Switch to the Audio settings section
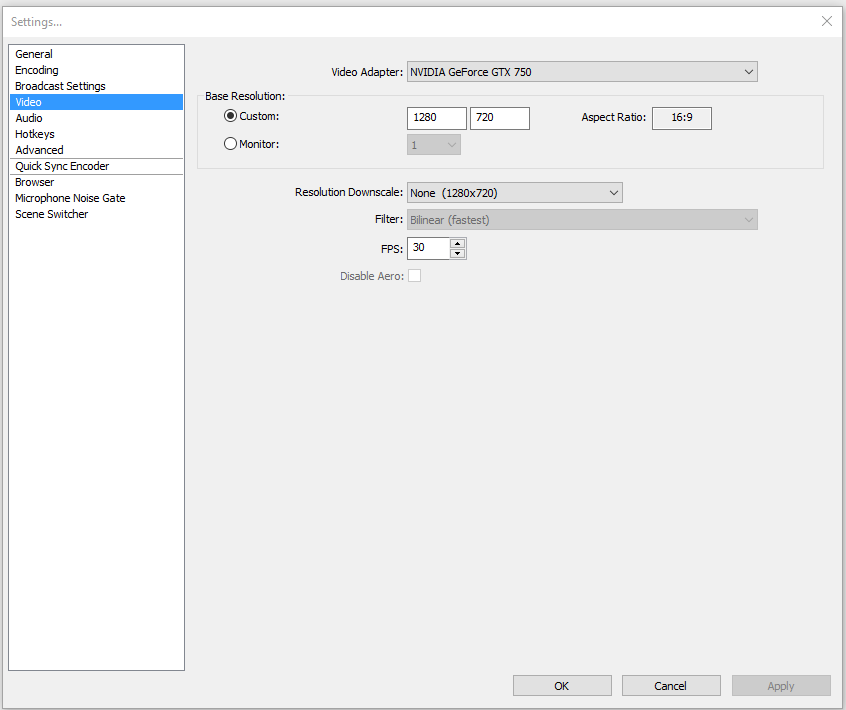Viewport: 846px width, 710px height. [x=96, y=118]
